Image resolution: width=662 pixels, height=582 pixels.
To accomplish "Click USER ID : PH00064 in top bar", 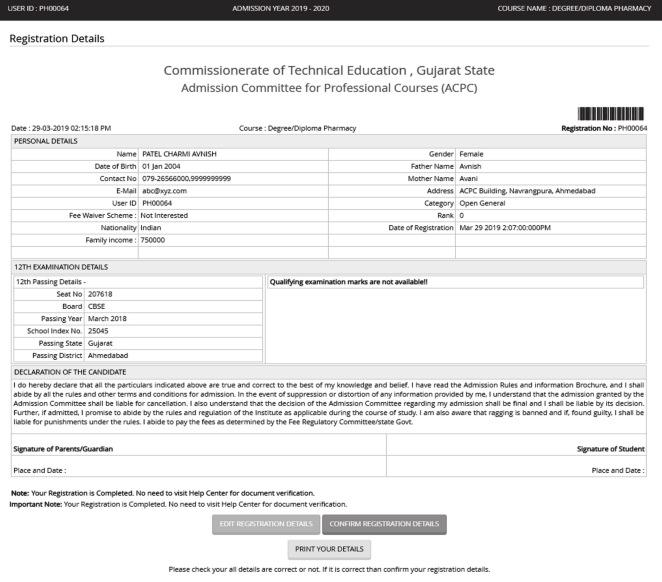I will (38, 8).
